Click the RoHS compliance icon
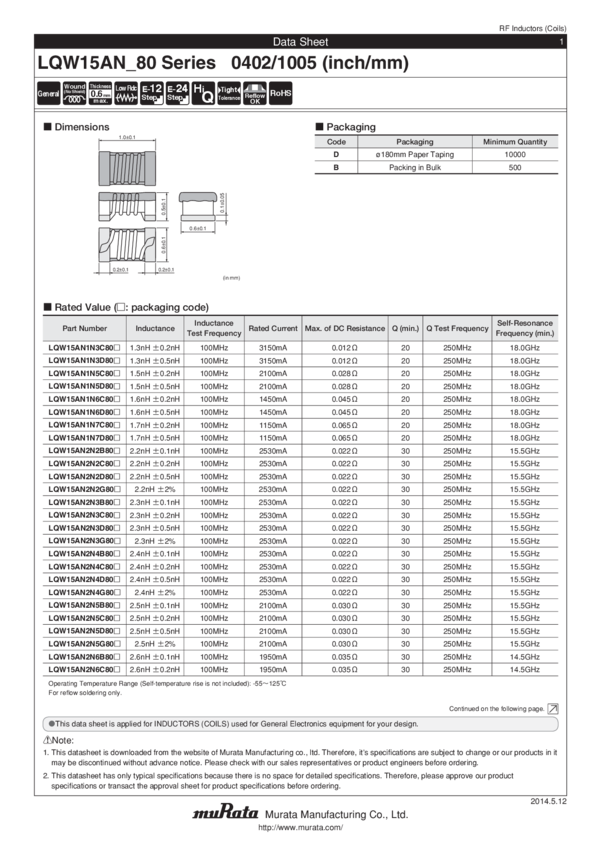 coord(280,93)
